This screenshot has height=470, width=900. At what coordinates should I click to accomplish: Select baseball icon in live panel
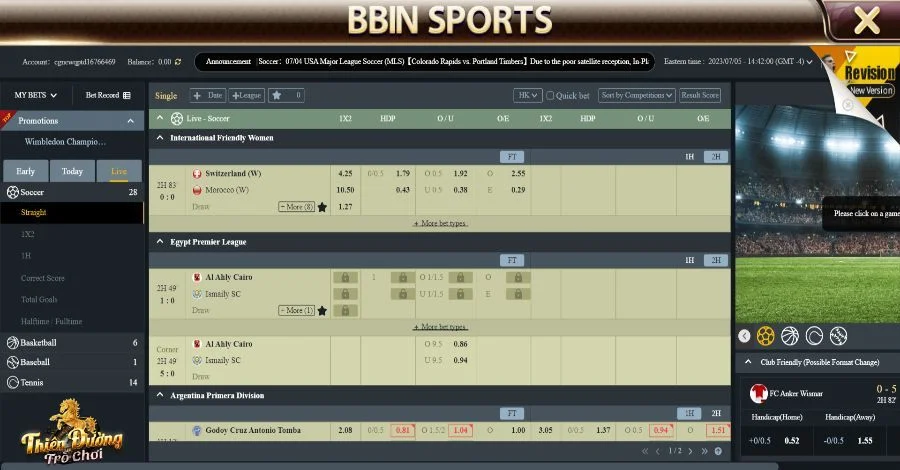tap(838, 336)
